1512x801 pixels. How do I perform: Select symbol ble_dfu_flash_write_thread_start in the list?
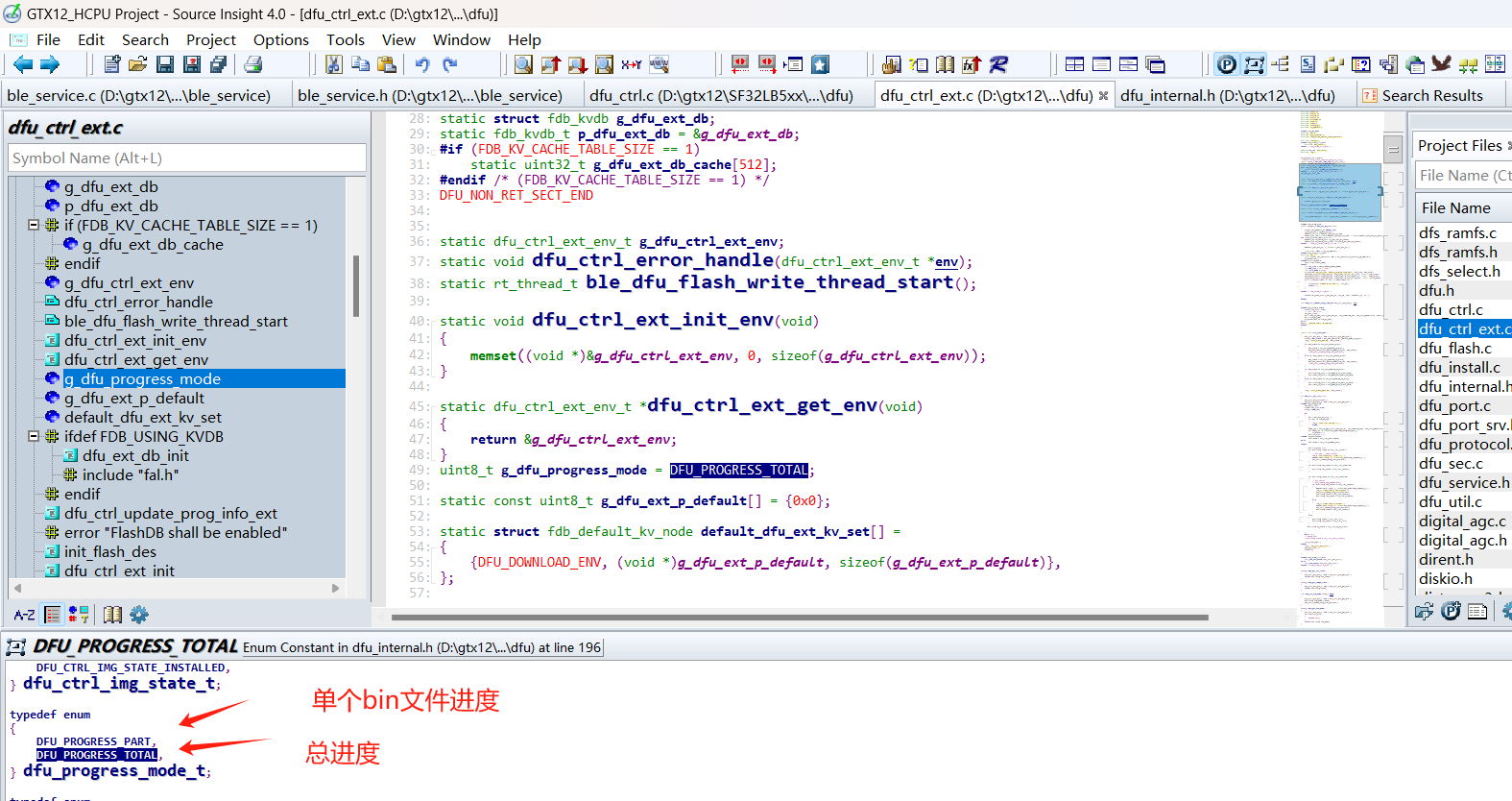pyautogui.click(x=176, y=321)
